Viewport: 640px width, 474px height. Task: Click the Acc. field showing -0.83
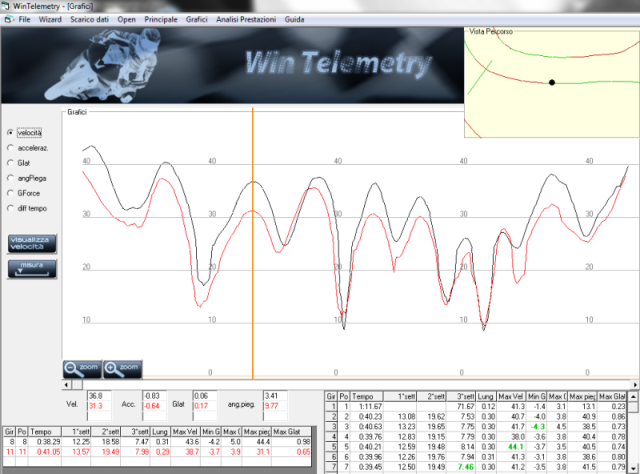(154, 396)
